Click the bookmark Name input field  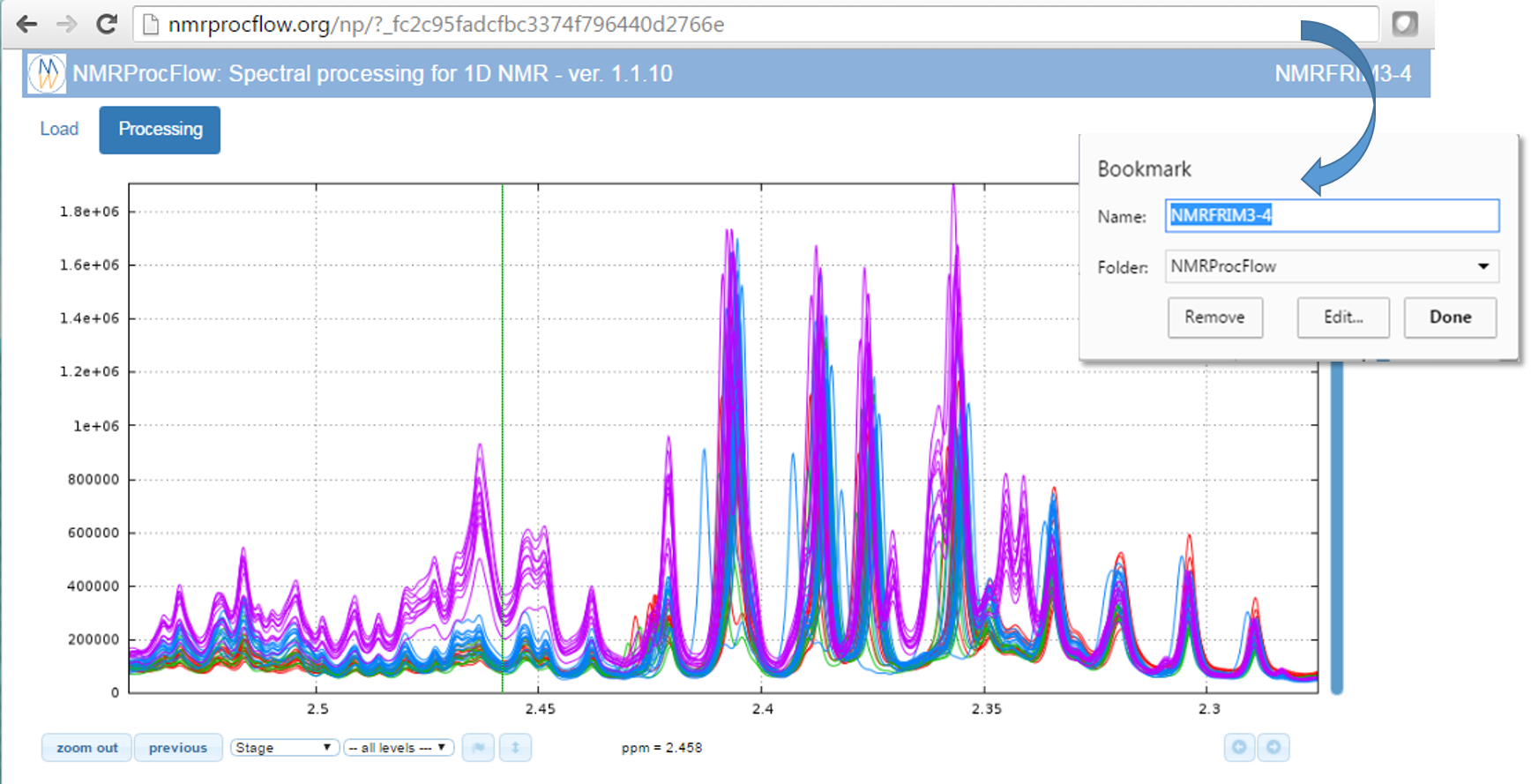[1332, 215]
